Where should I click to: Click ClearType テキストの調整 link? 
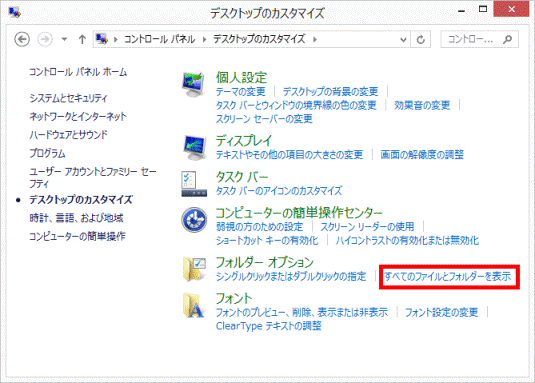click(269, 326)
